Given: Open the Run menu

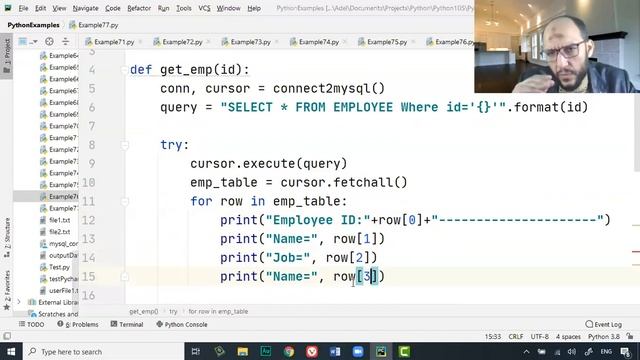Looking at the screenshot, I should click(x=163, y=8).
